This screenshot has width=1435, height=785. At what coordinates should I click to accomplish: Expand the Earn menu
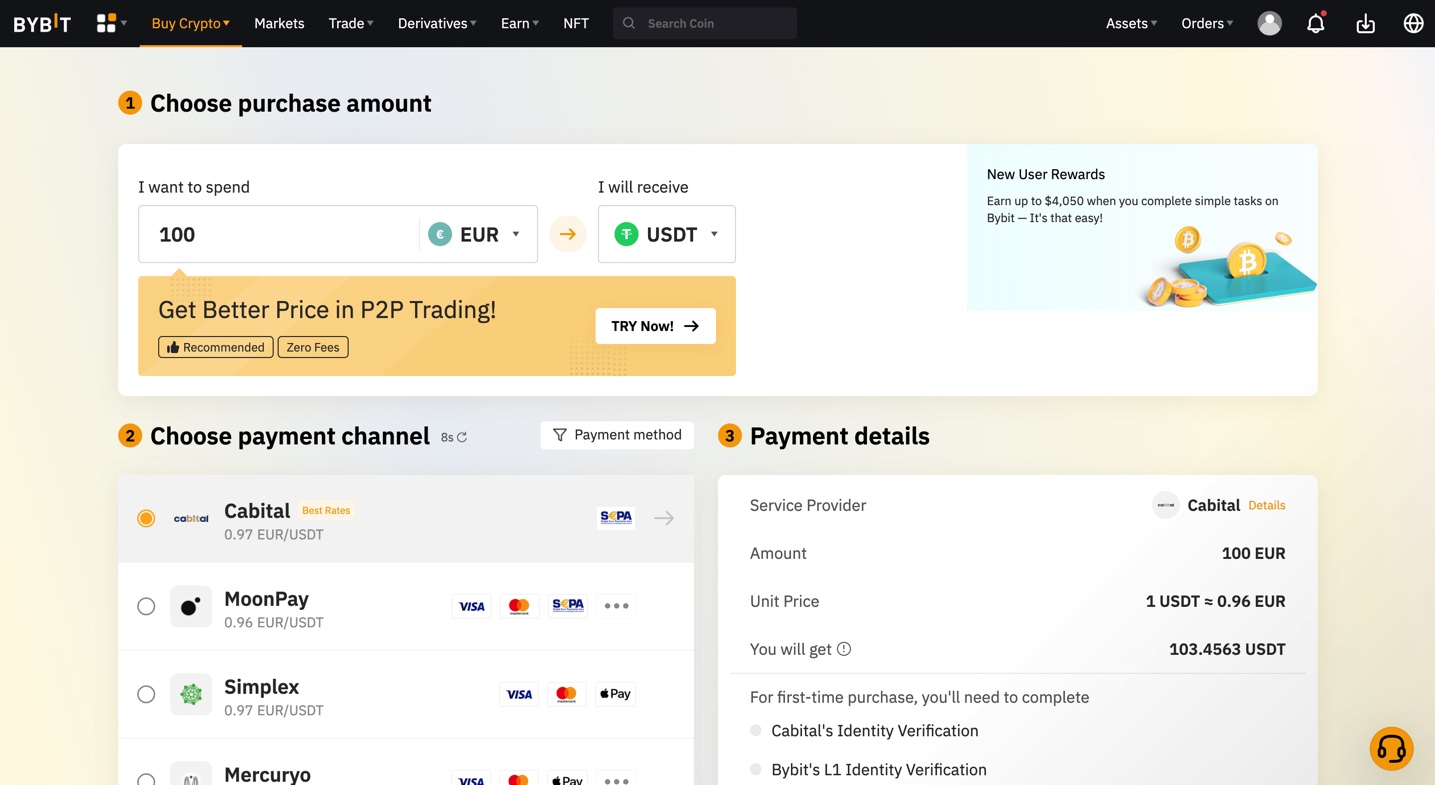(x=520, y=23)
